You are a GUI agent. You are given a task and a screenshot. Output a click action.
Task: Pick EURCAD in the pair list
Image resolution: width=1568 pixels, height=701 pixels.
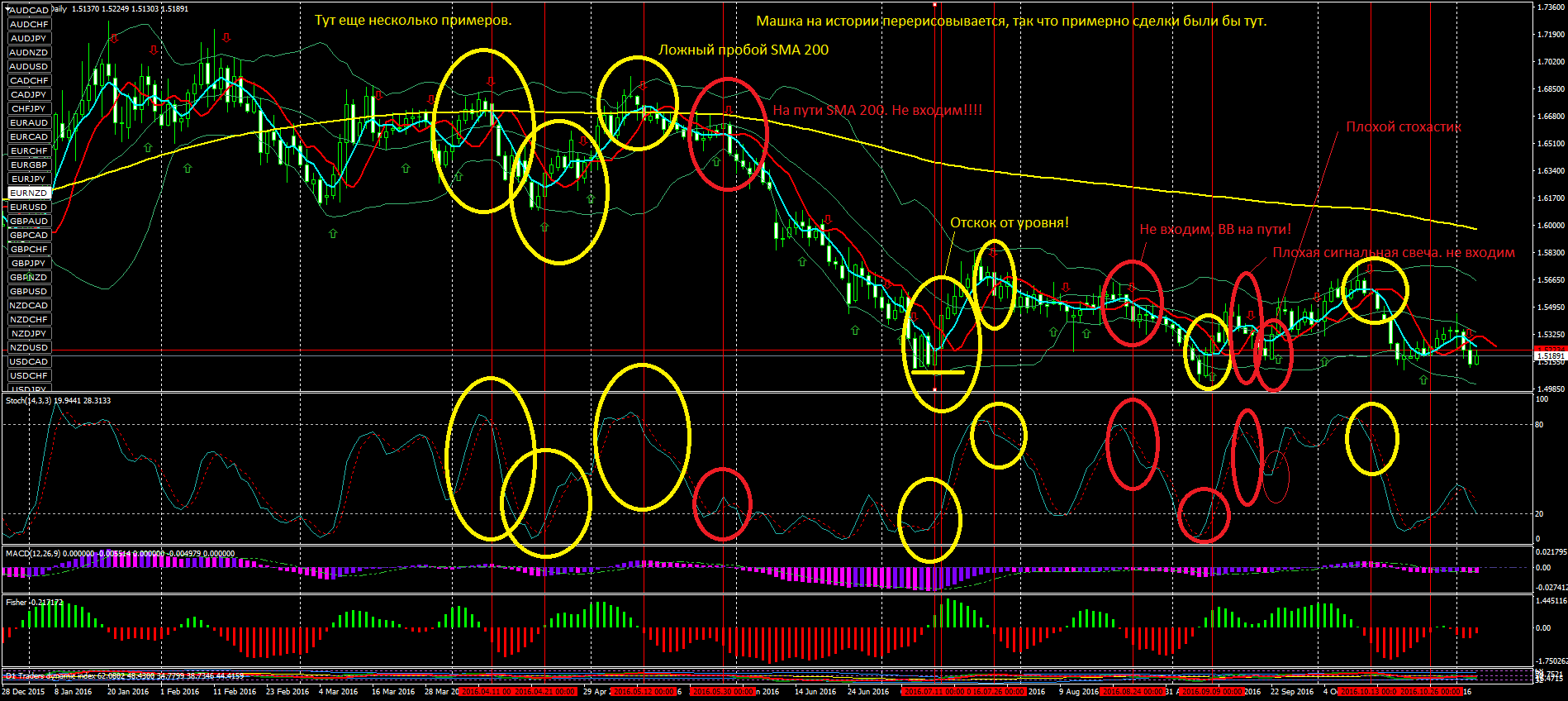[x=29, y=136]
